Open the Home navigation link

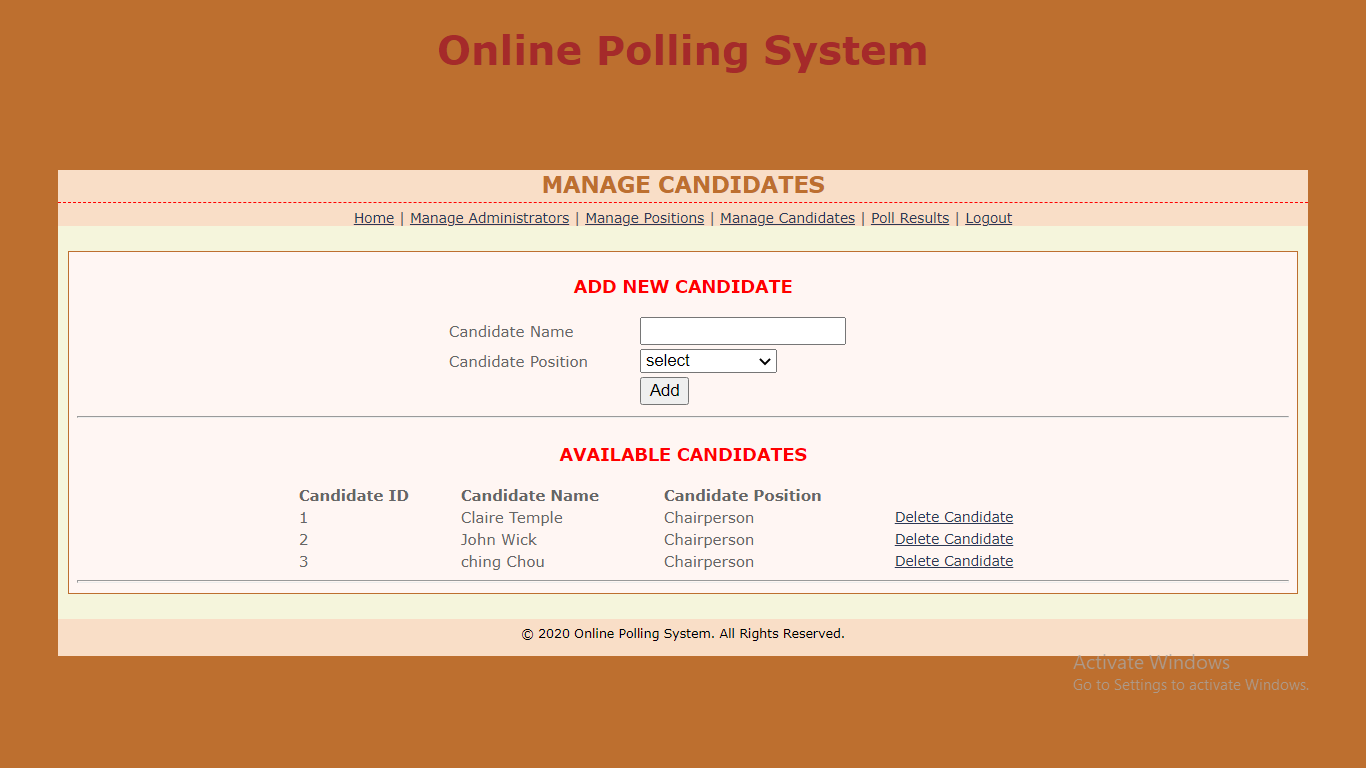pos(374,218)
